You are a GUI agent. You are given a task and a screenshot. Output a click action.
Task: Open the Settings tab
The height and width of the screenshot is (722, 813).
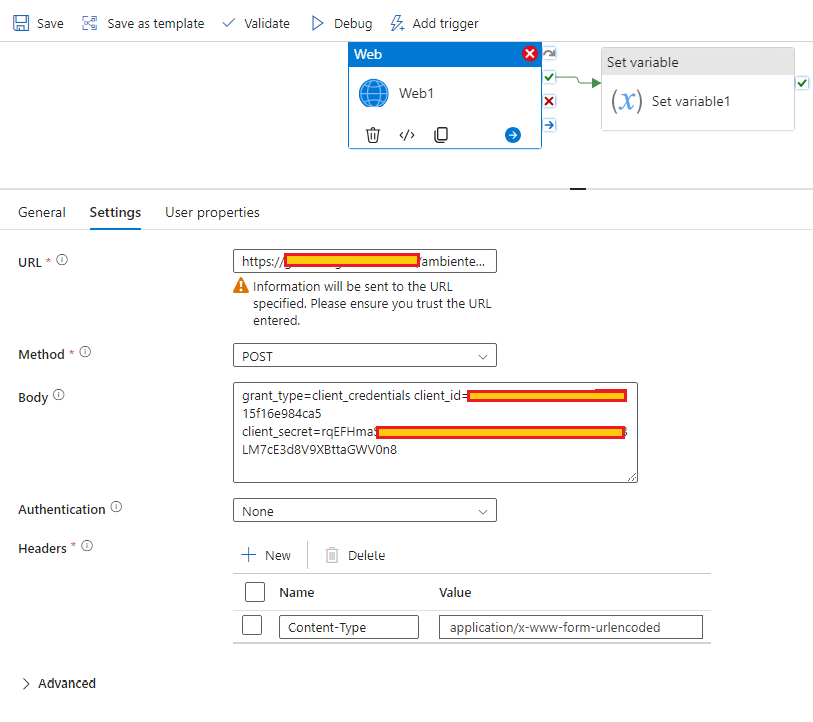point(115,212)
